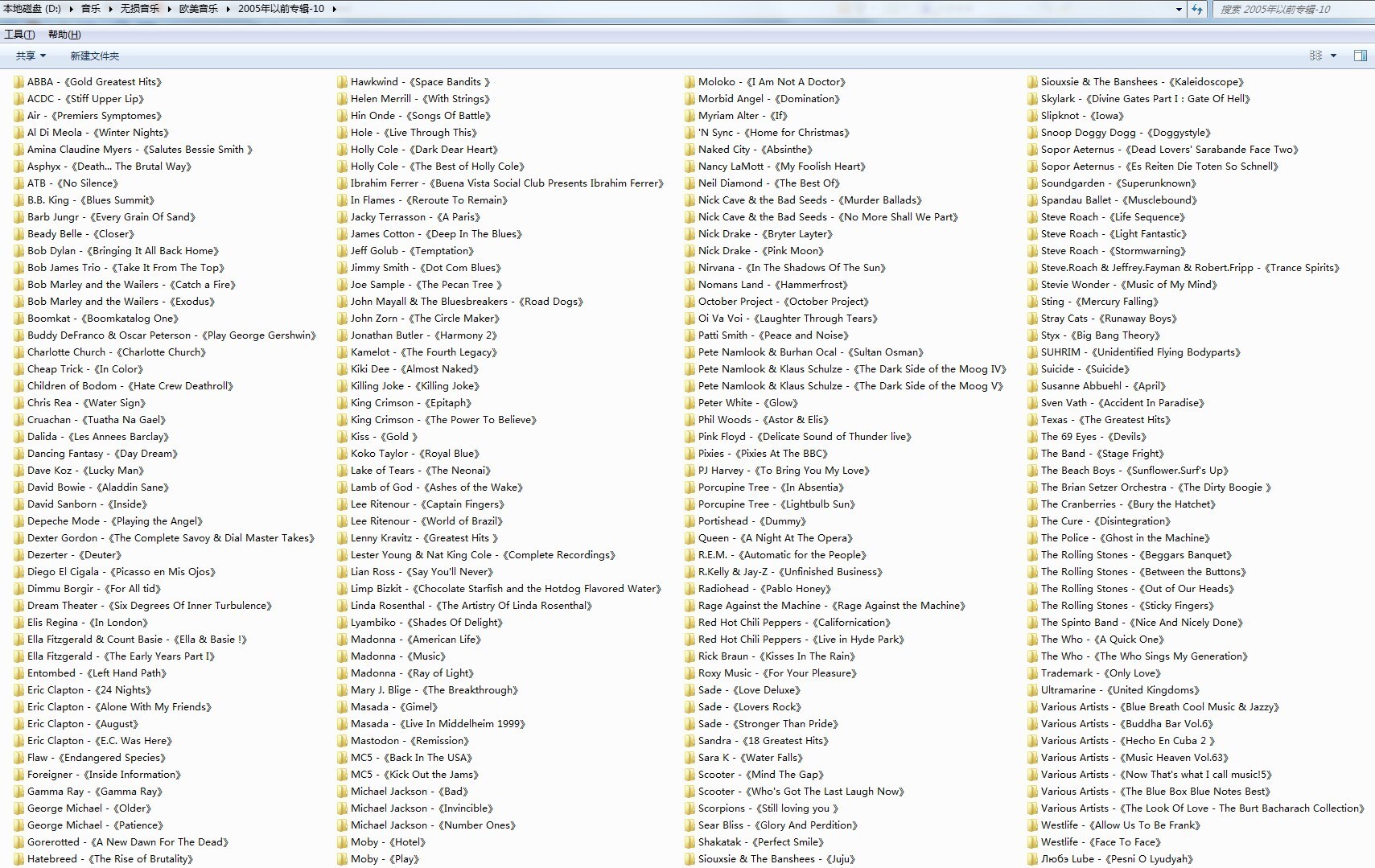Open the address bar history dropdown
Screen dimensions: 1375x868
tap(1179, 10)
